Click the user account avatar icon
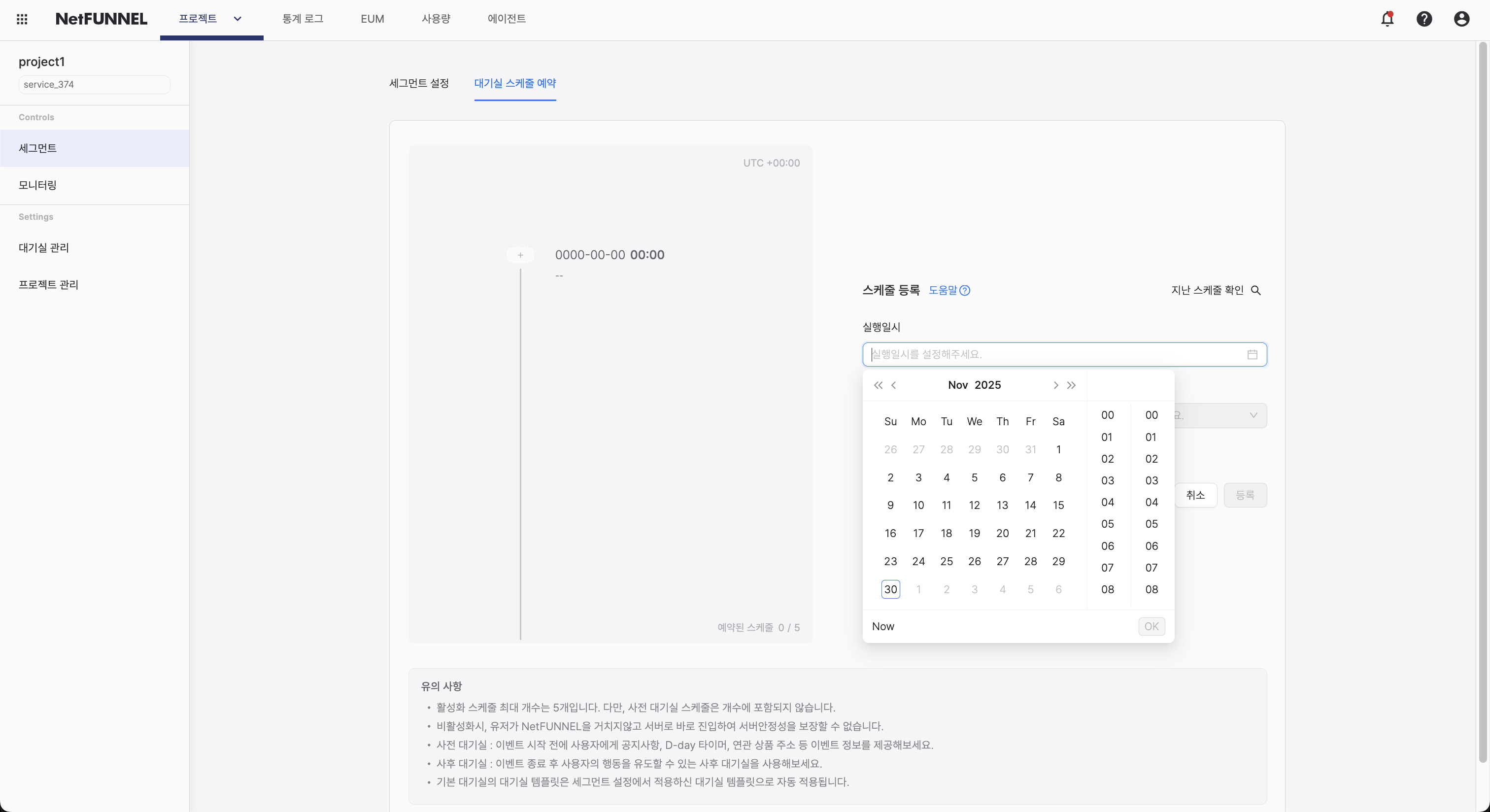 tap(1461, 19)
